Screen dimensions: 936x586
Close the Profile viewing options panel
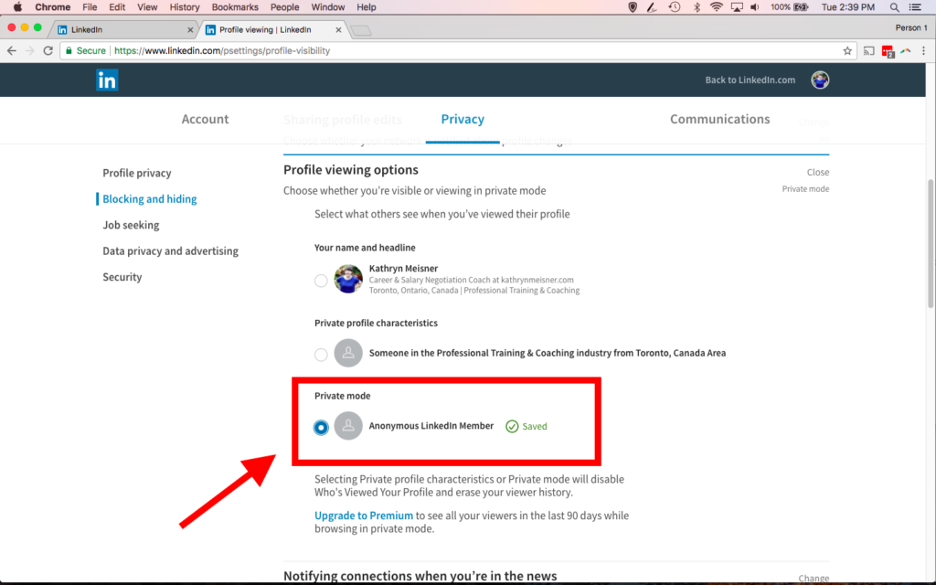coord(818,172)
